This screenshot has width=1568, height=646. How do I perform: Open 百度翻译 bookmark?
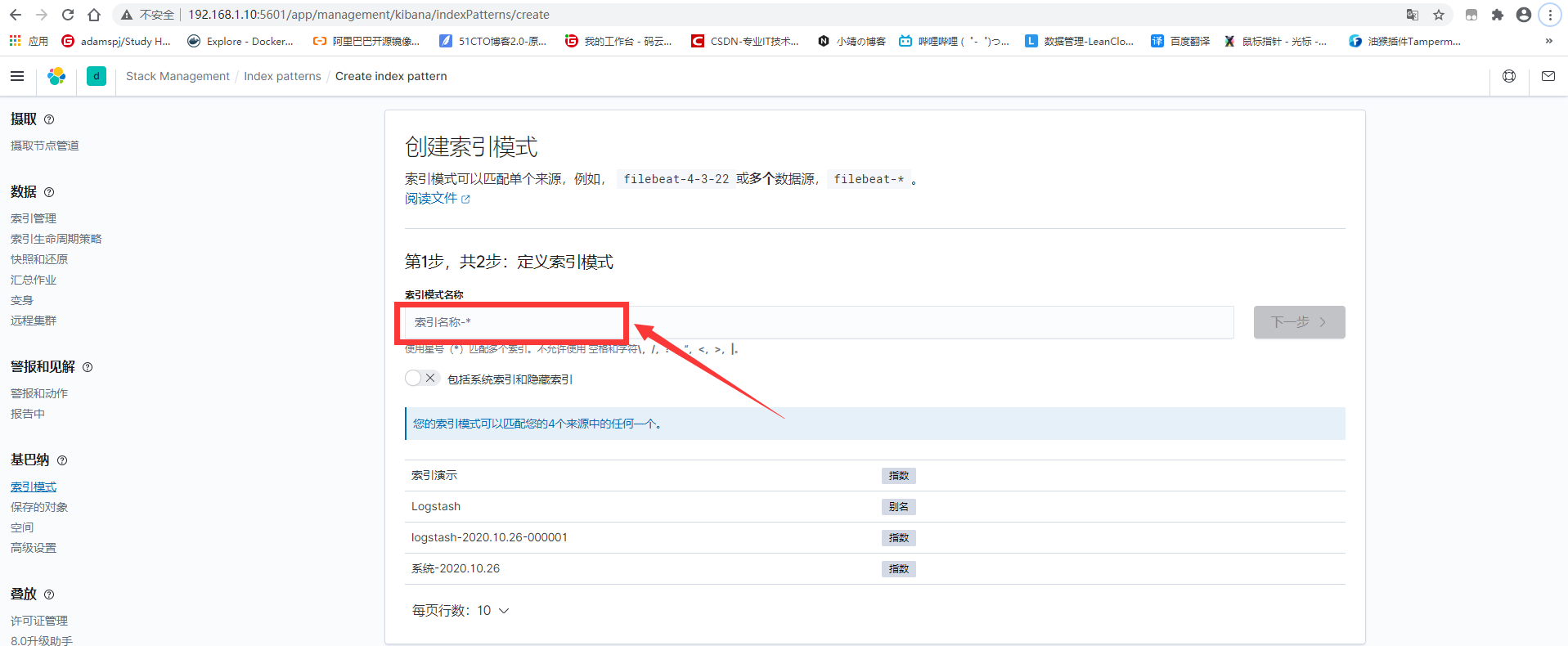pos(1180,41)
